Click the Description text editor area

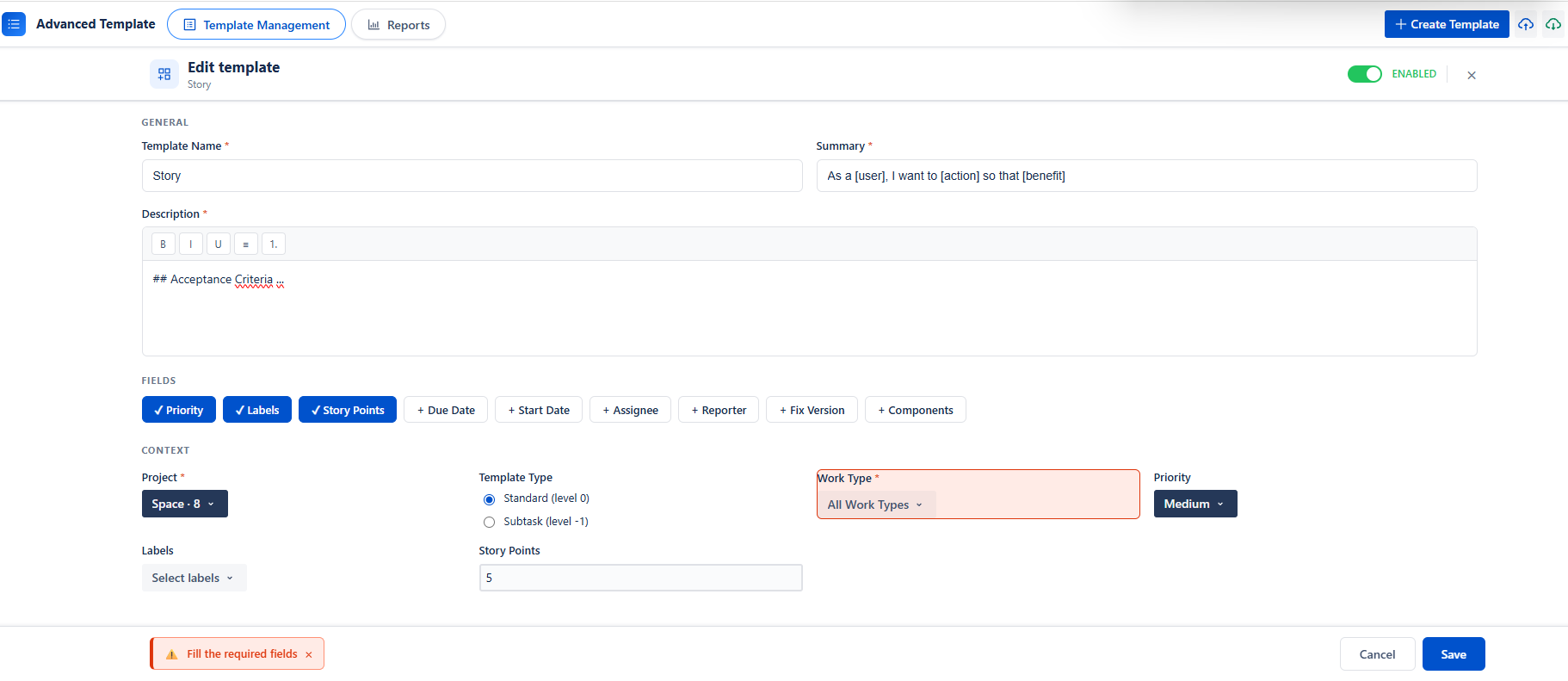pos(810,308)
